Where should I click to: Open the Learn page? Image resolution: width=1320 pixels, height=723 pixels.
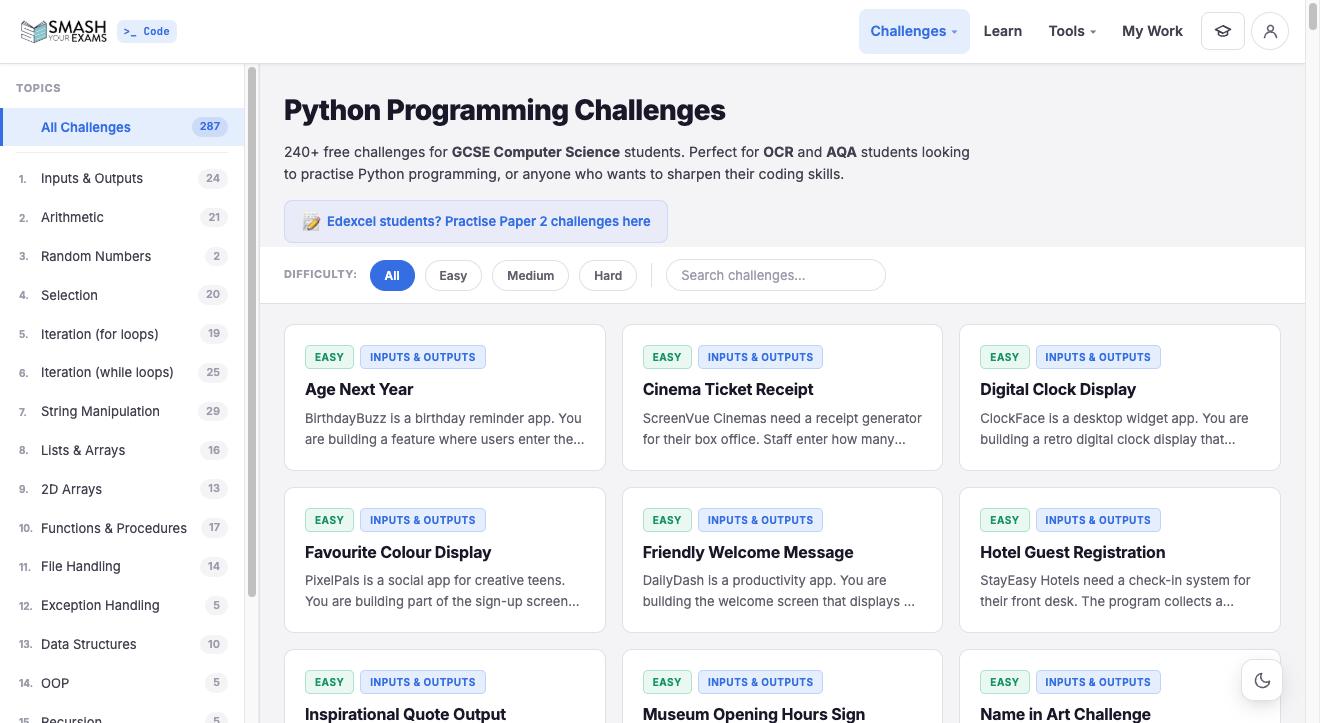1002,31
